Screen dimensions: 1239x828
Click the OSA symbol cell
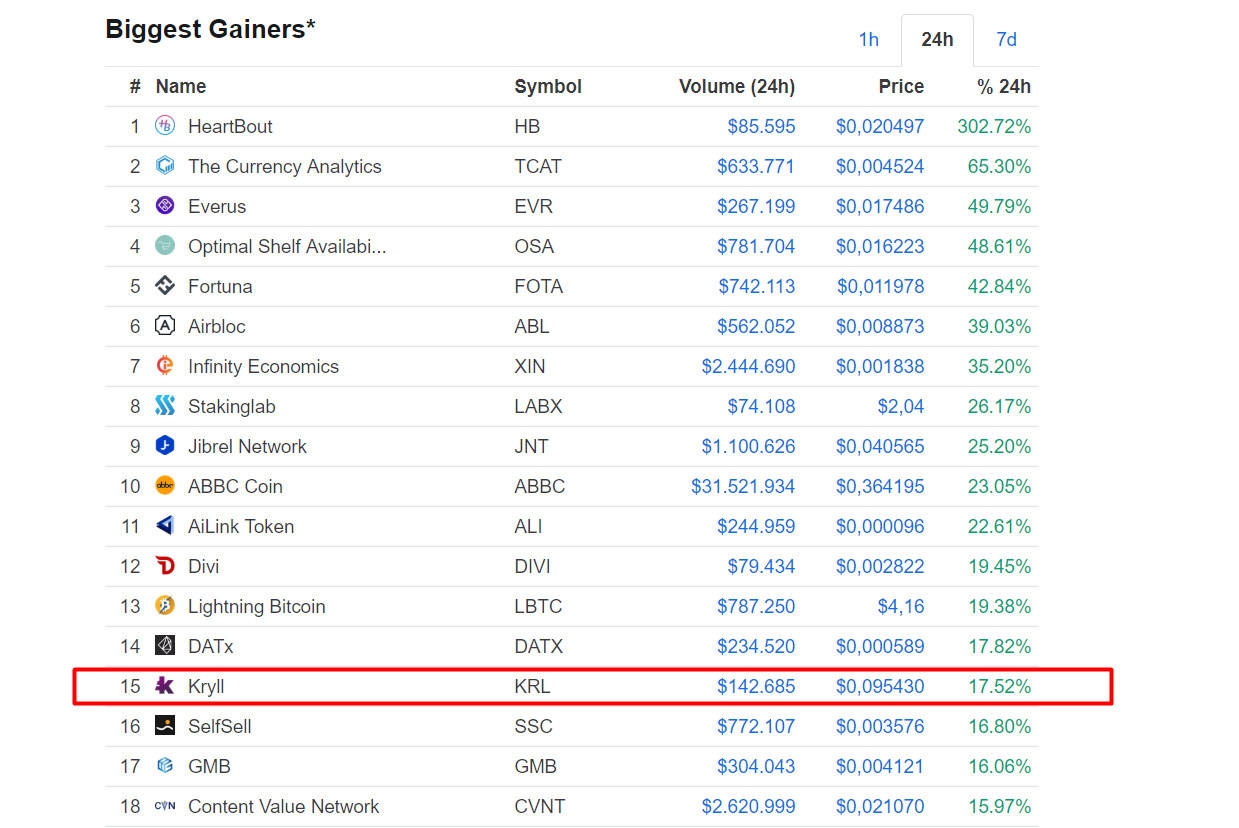click(534, 247)
